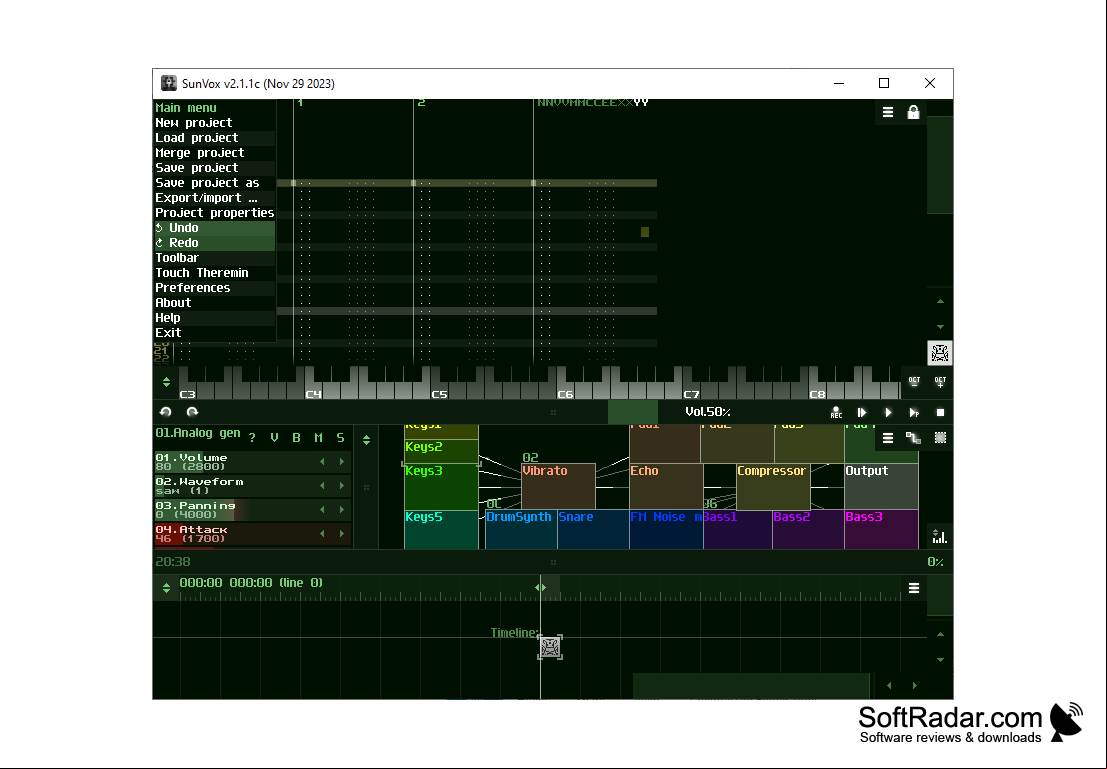
Task: Mute the Analog gen module
Action: (x=318, y=438)
